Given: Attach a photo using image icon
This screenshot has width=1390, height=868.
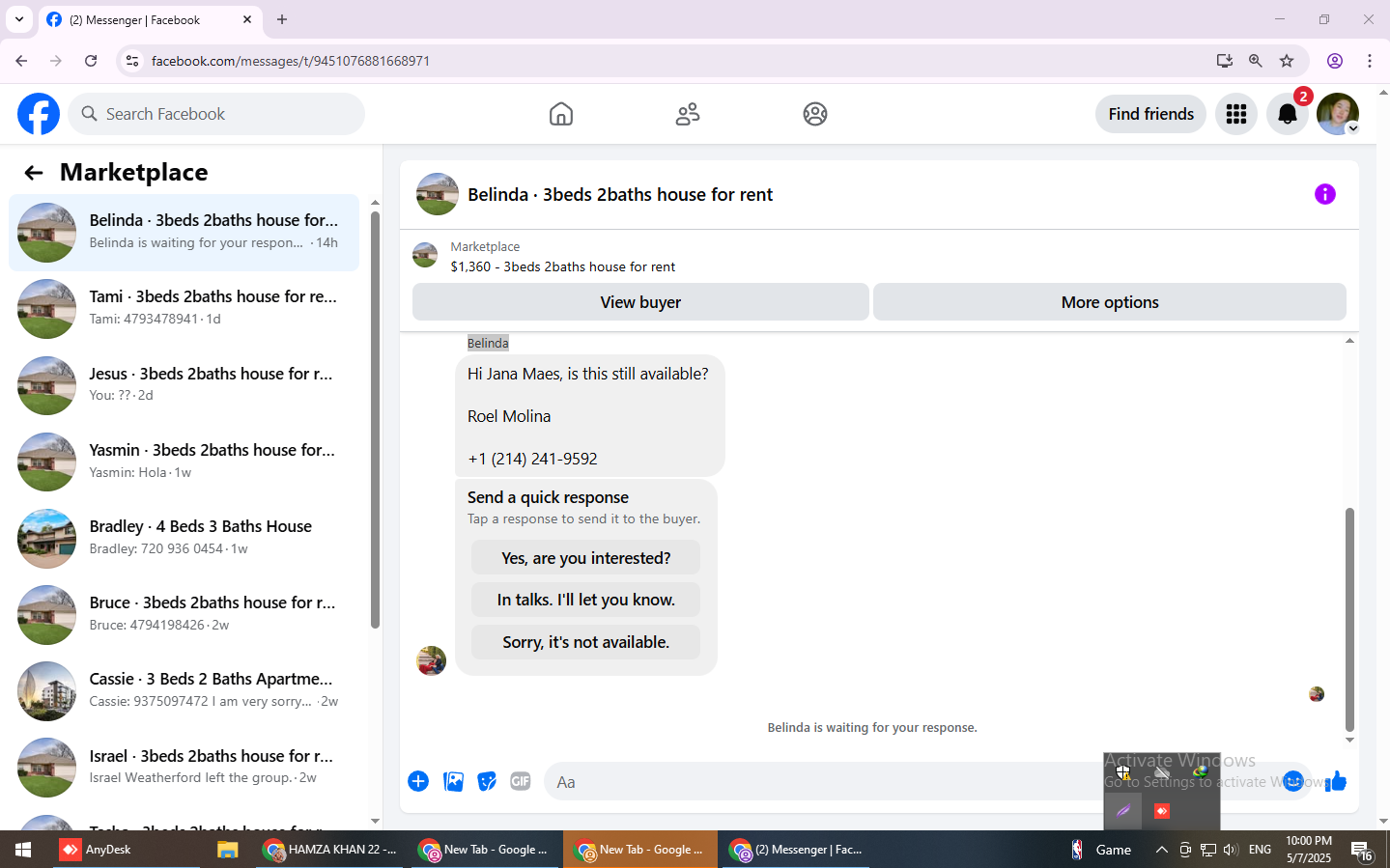Looking at the screenshot, I should click(x=453, y=781).
